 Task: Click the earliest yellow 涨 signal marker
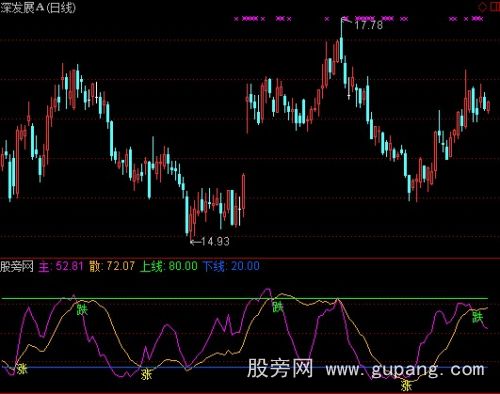[22, 369]
